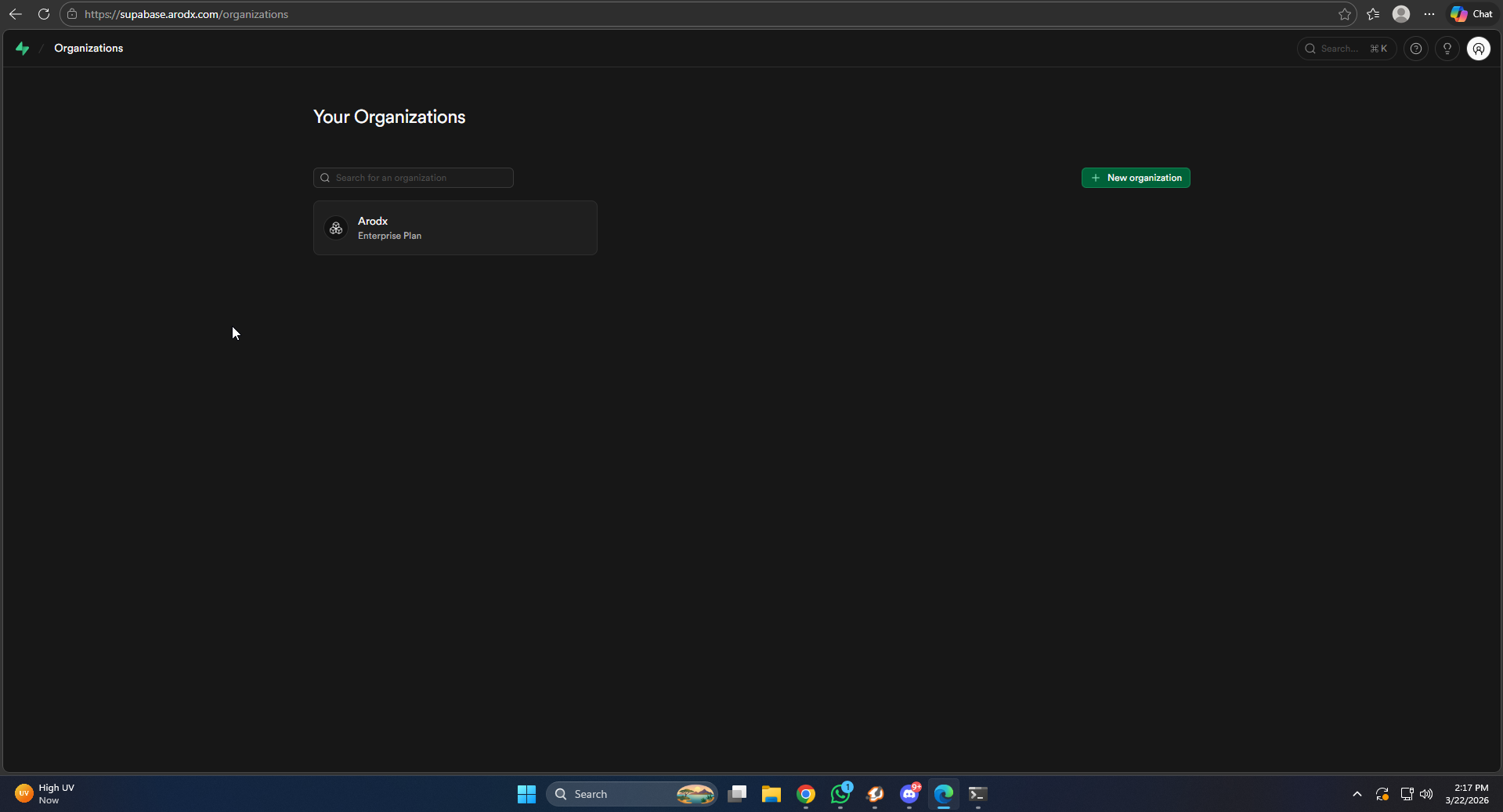Reload the page with the refresh icon

coord(44,14)
